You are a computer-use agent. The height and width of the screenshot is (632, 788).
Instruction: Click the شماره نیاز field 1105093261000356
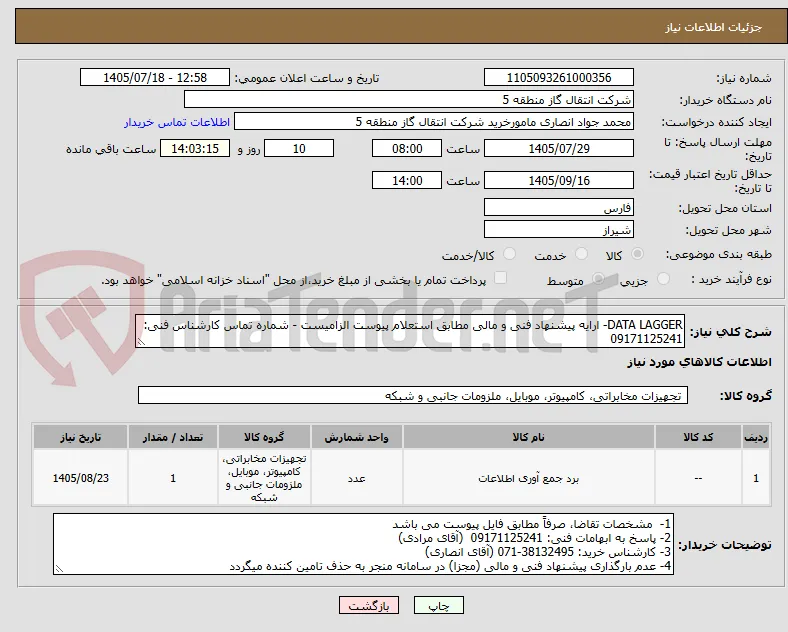pyautogui.click(x=558, y=77)
